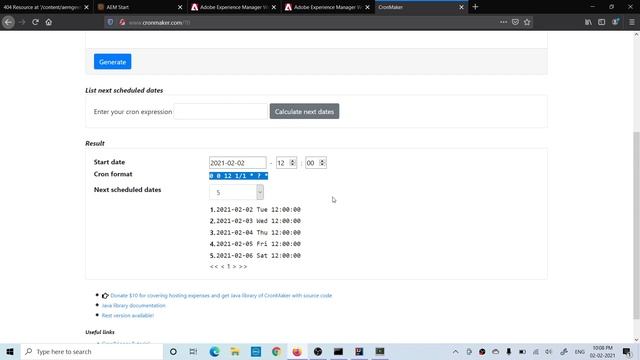The height and width of the screenshot is (360, 640).
Task: Go to the first results page with <<
Action: 213,267
